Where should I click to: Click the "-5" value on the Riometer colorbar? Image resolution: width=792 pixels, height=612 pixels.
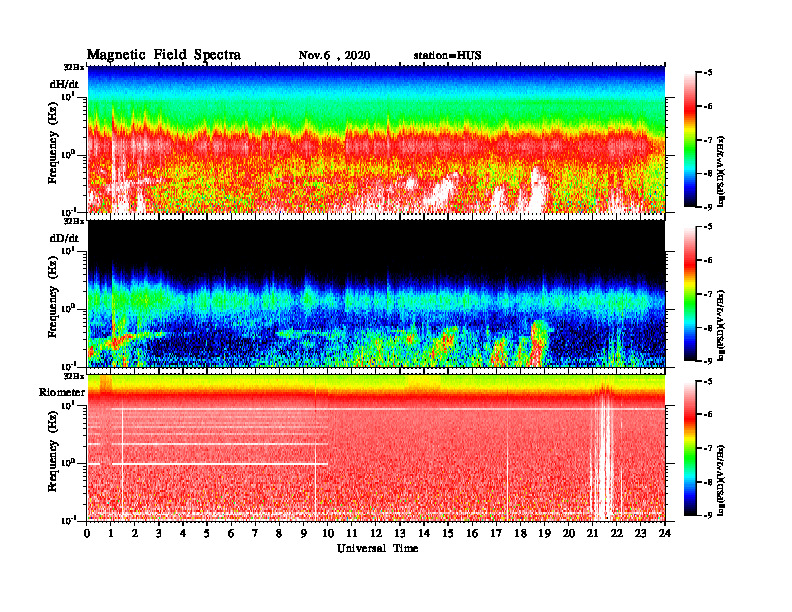click(x=708, y=381)
